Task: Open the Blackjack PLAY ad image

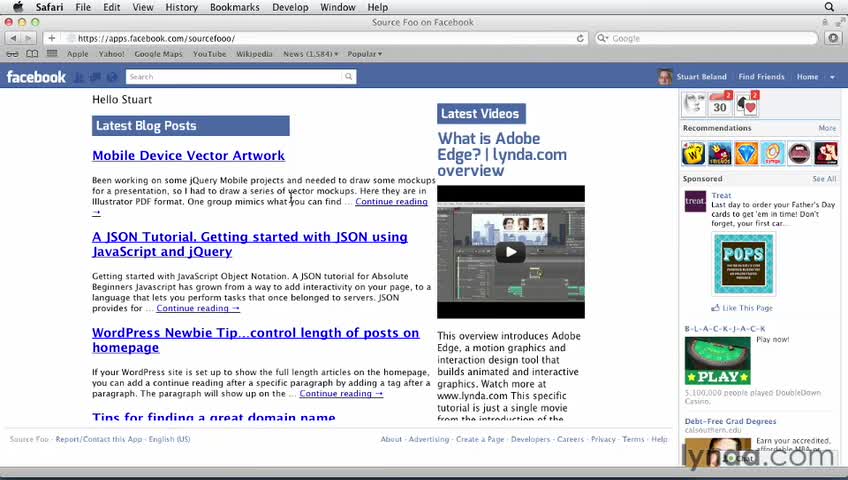Action: (x=718, y=361)
